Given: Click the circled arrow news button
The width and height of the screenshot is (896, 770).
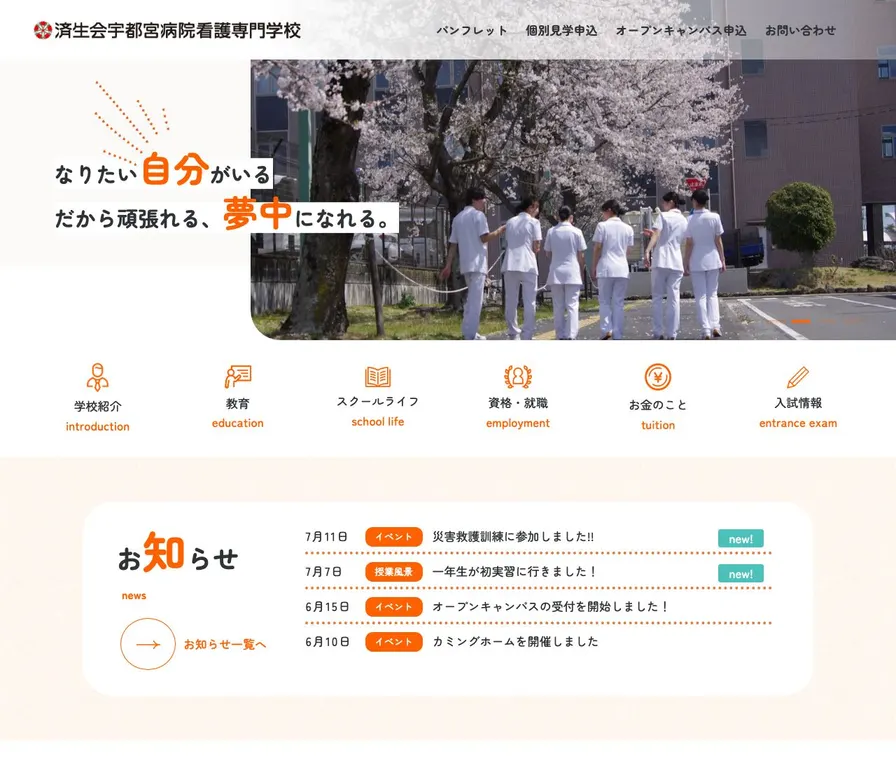Looking at the screenshot, I should tap(147, 644).
